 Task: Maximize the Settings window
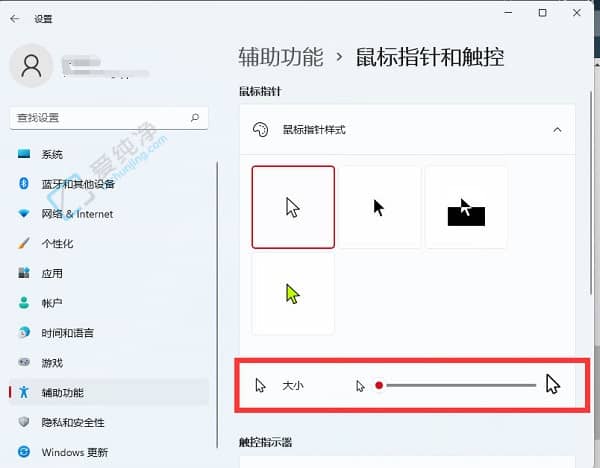coord(542,13)
